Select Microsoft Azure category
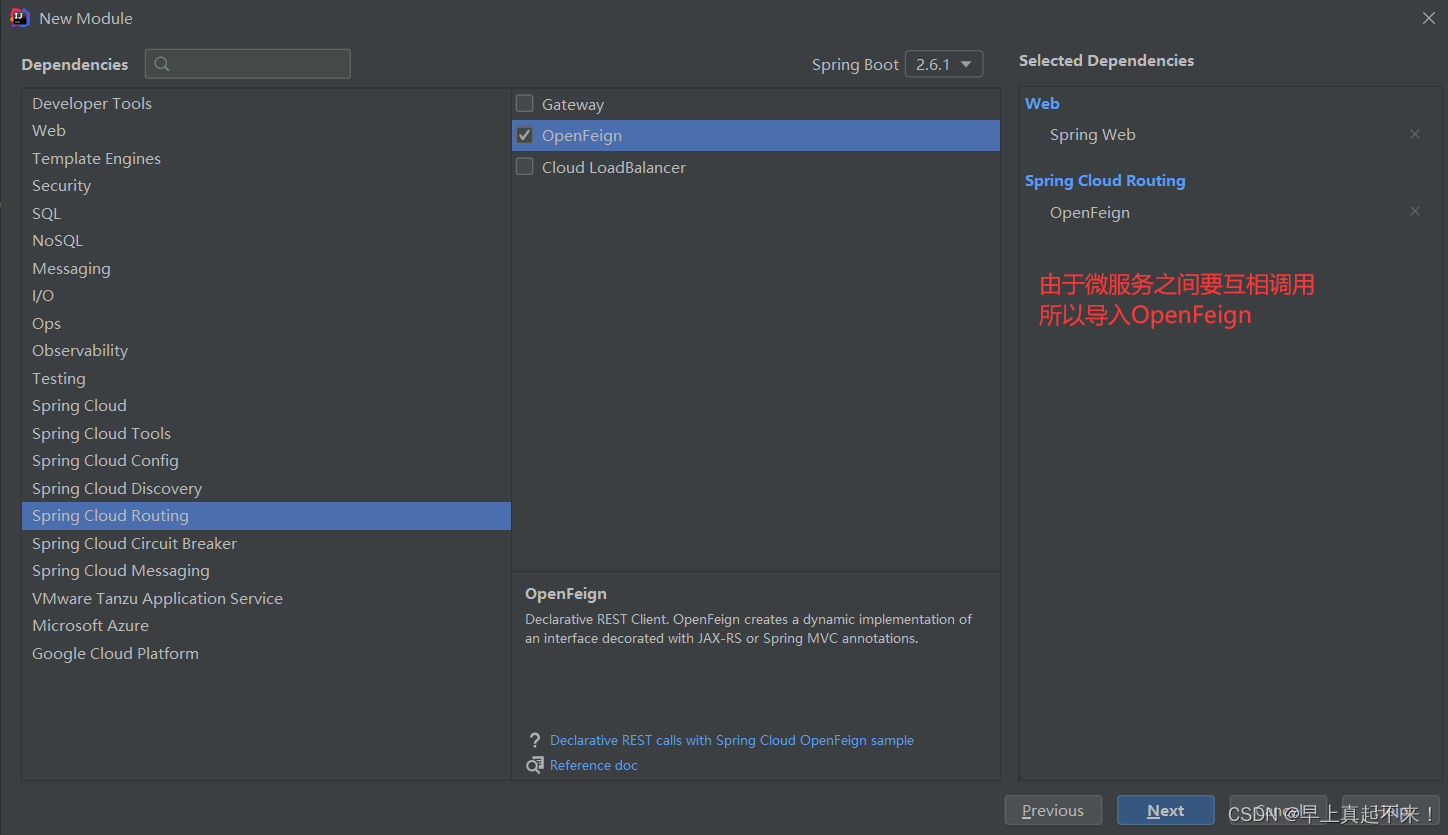The image size is (1448, 835). point(266,626)
